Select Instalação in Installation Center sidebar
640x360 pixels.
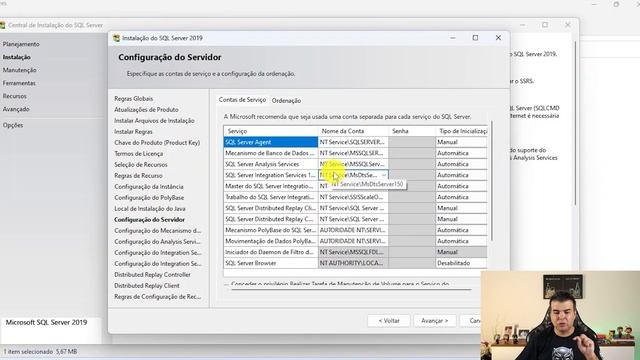[x=16, y=57]
